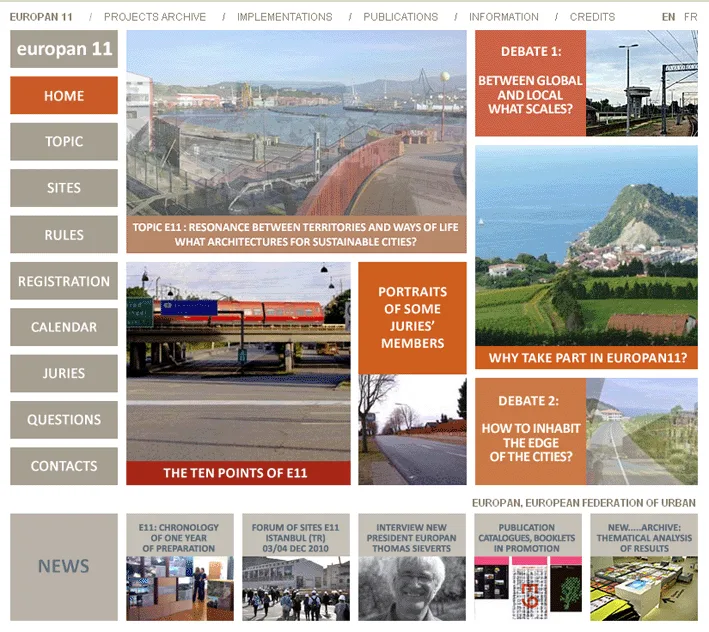Click the archive results model photo
Image resolution: width=709 pixels, height=632 pixels.
click(x=644, y=589)
